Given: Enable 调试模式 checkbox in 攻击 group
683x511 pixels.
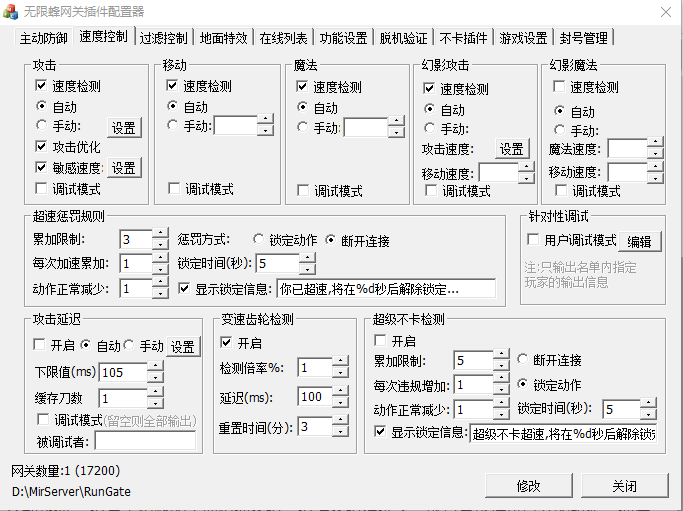Looking at the screenshot, I should (41, 188).
